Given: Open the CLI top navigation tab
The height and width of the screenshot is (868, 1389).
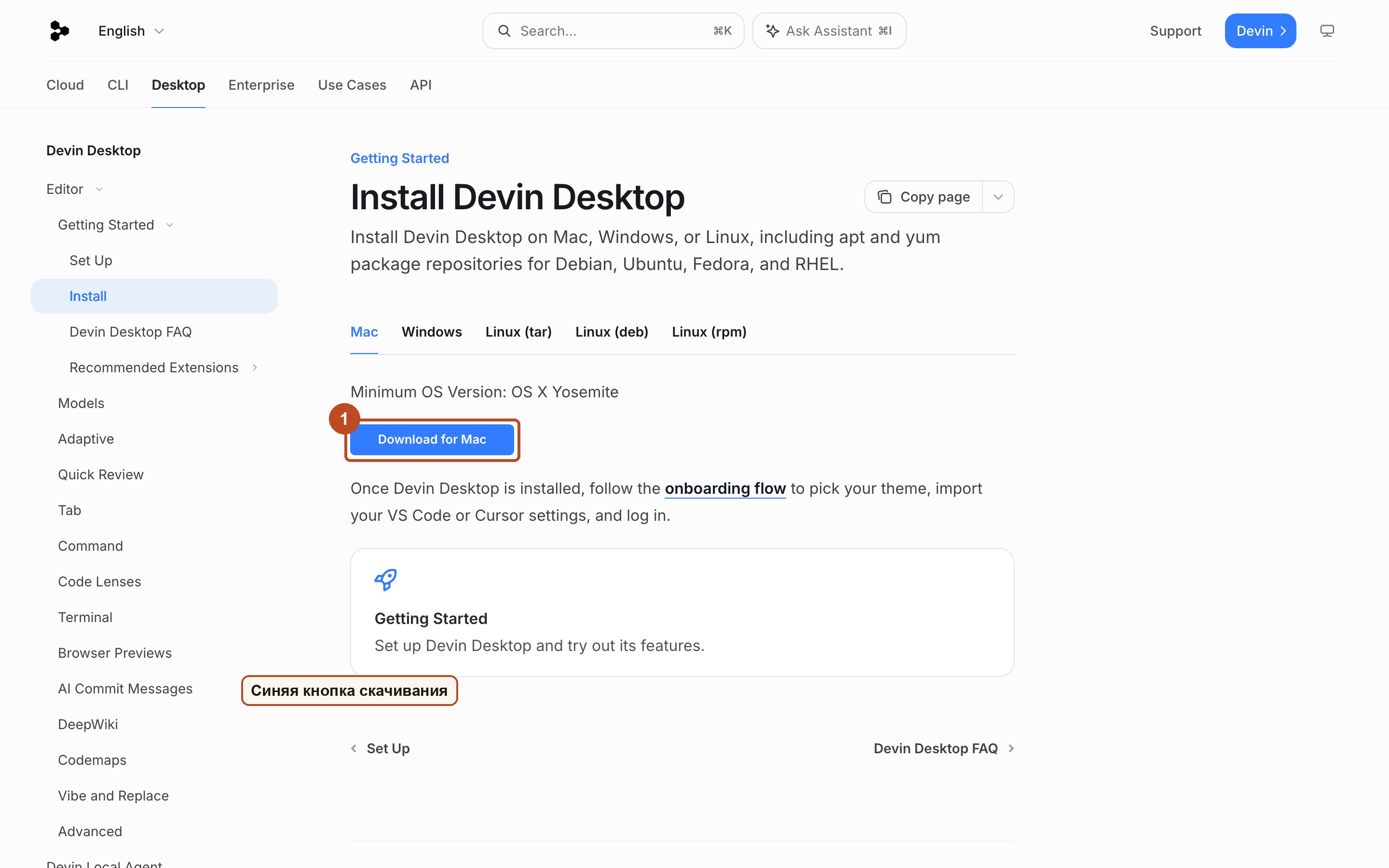Looking at the screenshot, I should (x=118, y=85).
